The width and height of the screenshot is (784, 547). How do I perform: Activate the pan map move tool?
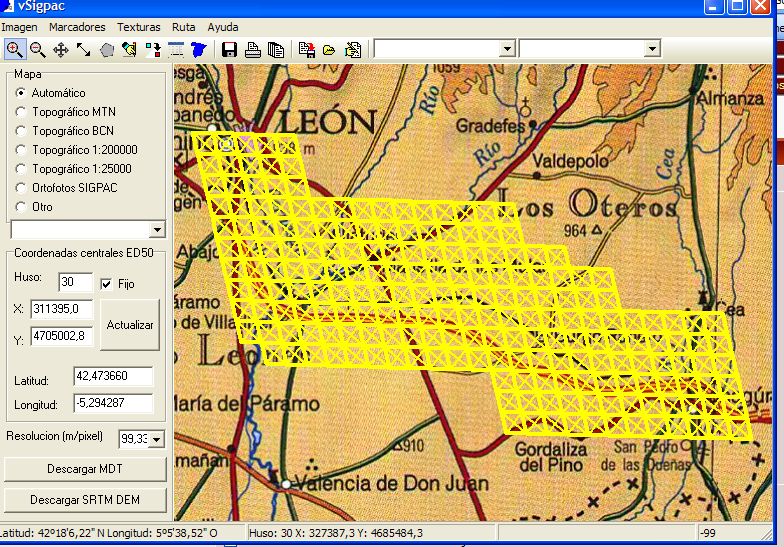point(60,49)
